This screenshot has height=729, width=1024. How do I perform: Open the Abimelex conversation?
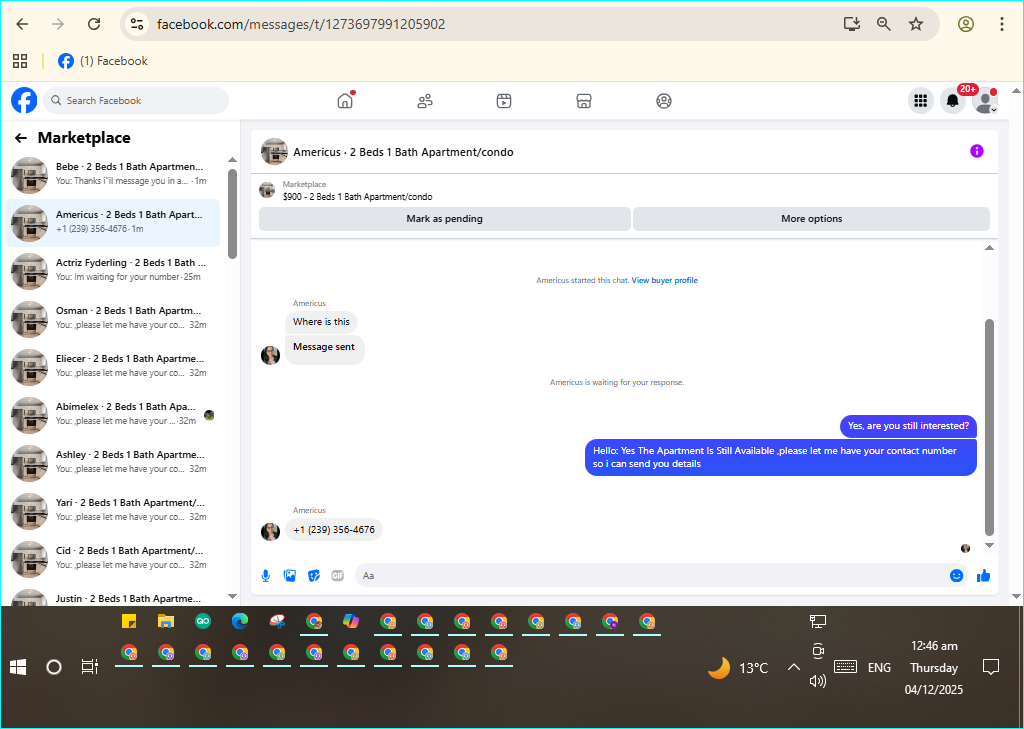point(112,414)
